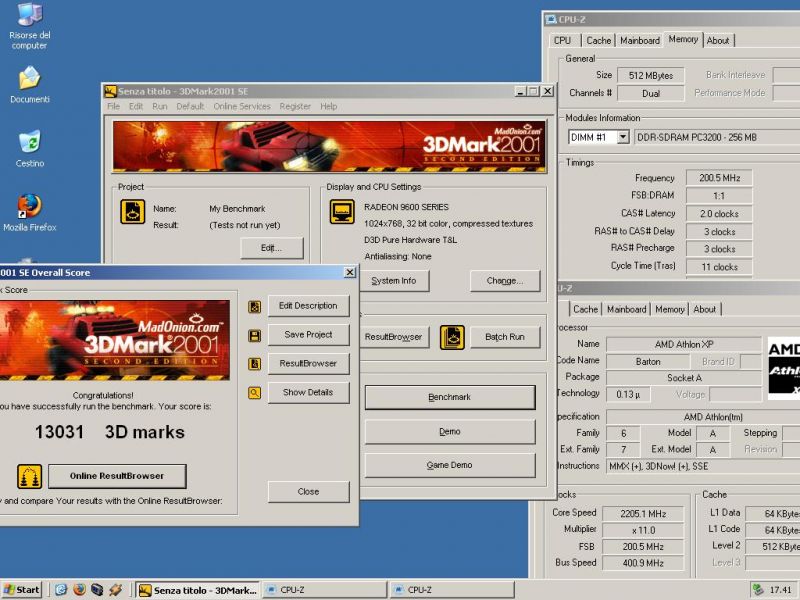The height and width of the screenshot is (600, 800).
Task: Switch to the Cache tab in CPU-Z
Action: click(x=599, y=41)
